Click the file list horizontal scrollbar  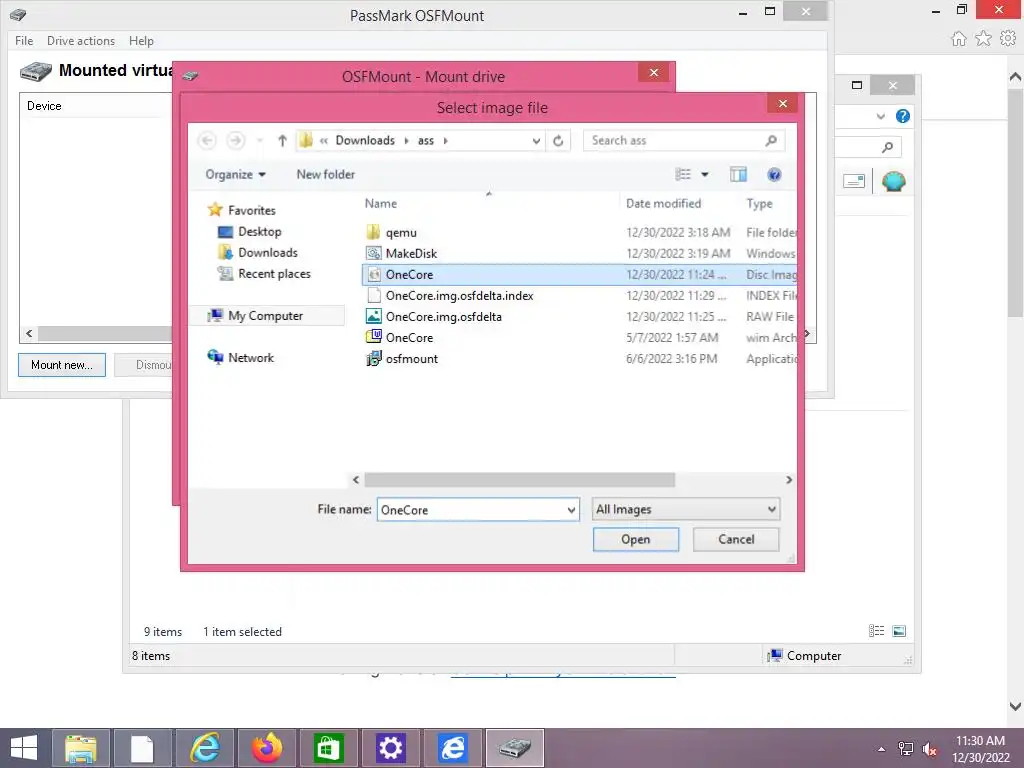tap(519, 480)
